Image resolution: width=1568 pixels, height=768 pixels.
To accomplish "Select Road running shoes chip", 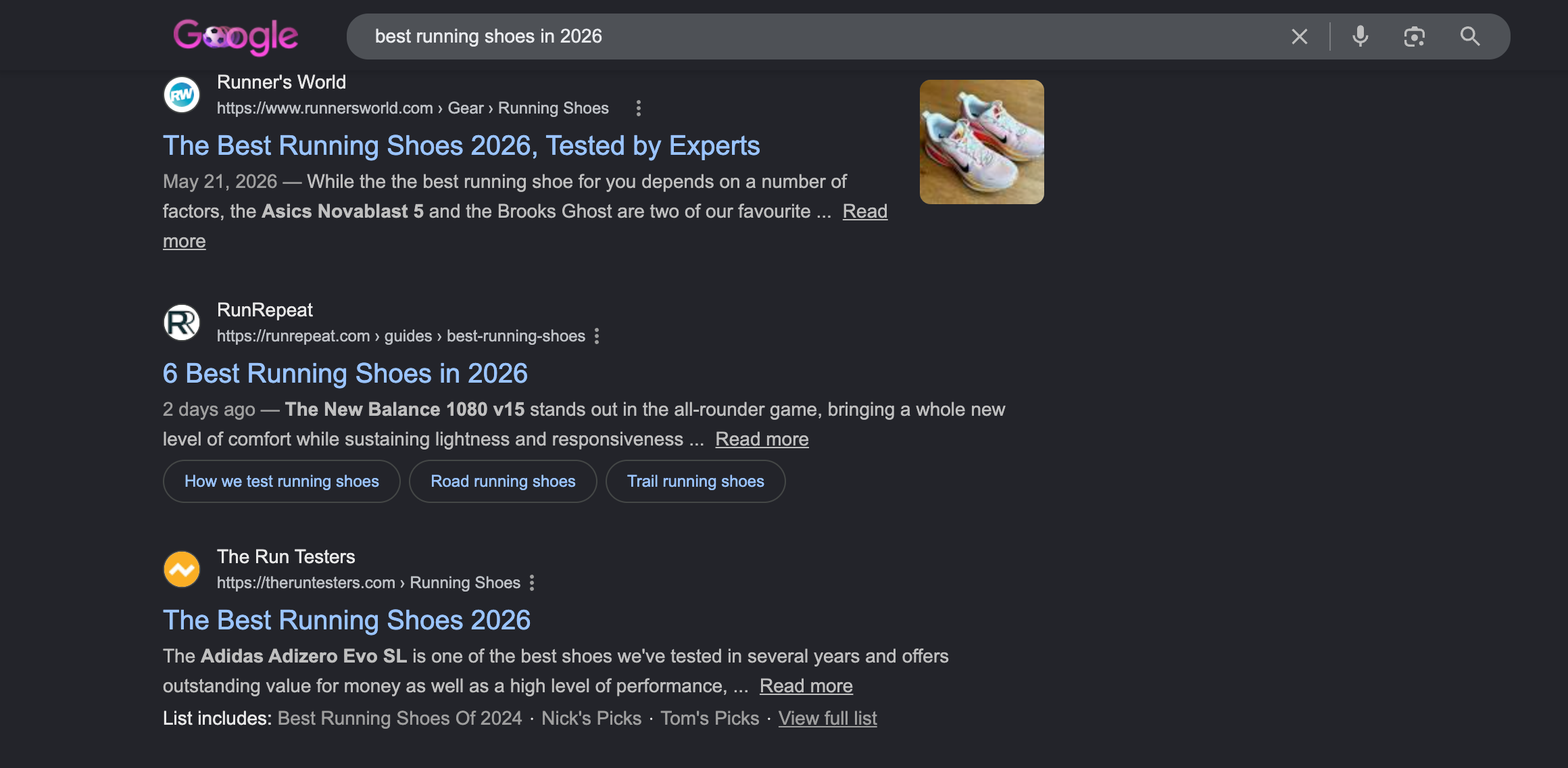I will [x=503, y=481].
